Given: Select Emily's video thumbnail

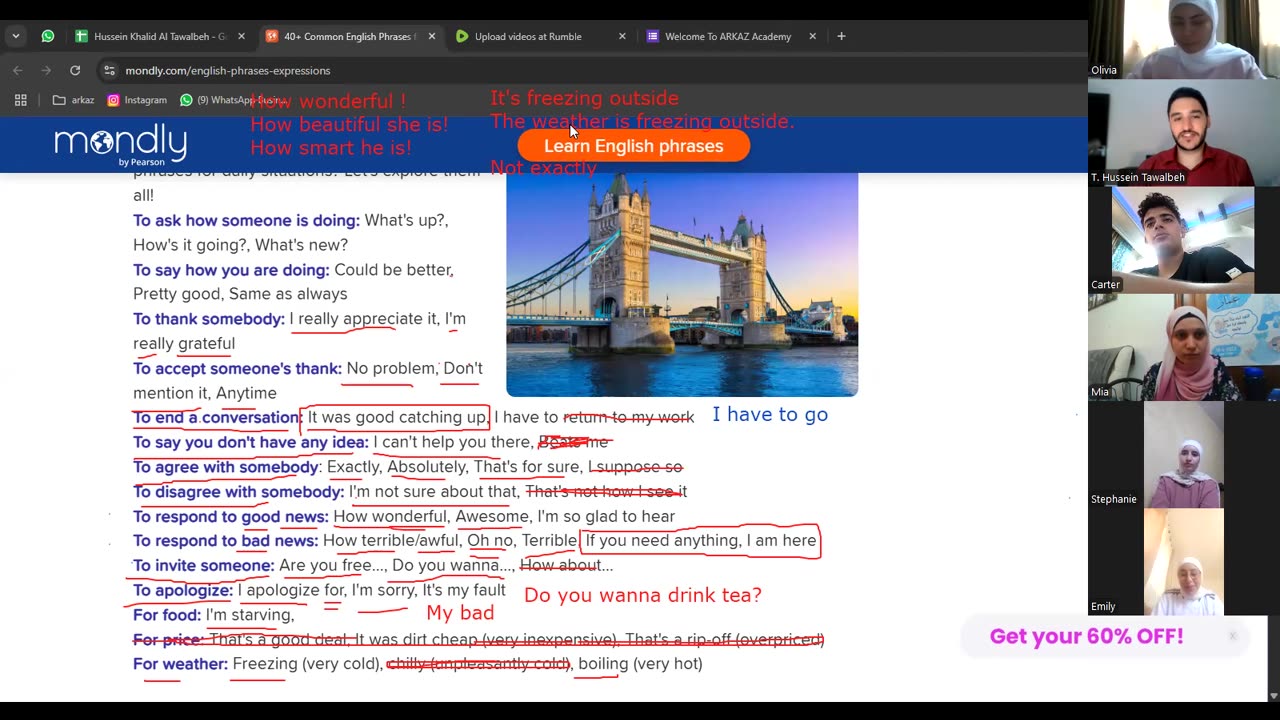Looking at the screenshot, I should tap(1183, 561).
